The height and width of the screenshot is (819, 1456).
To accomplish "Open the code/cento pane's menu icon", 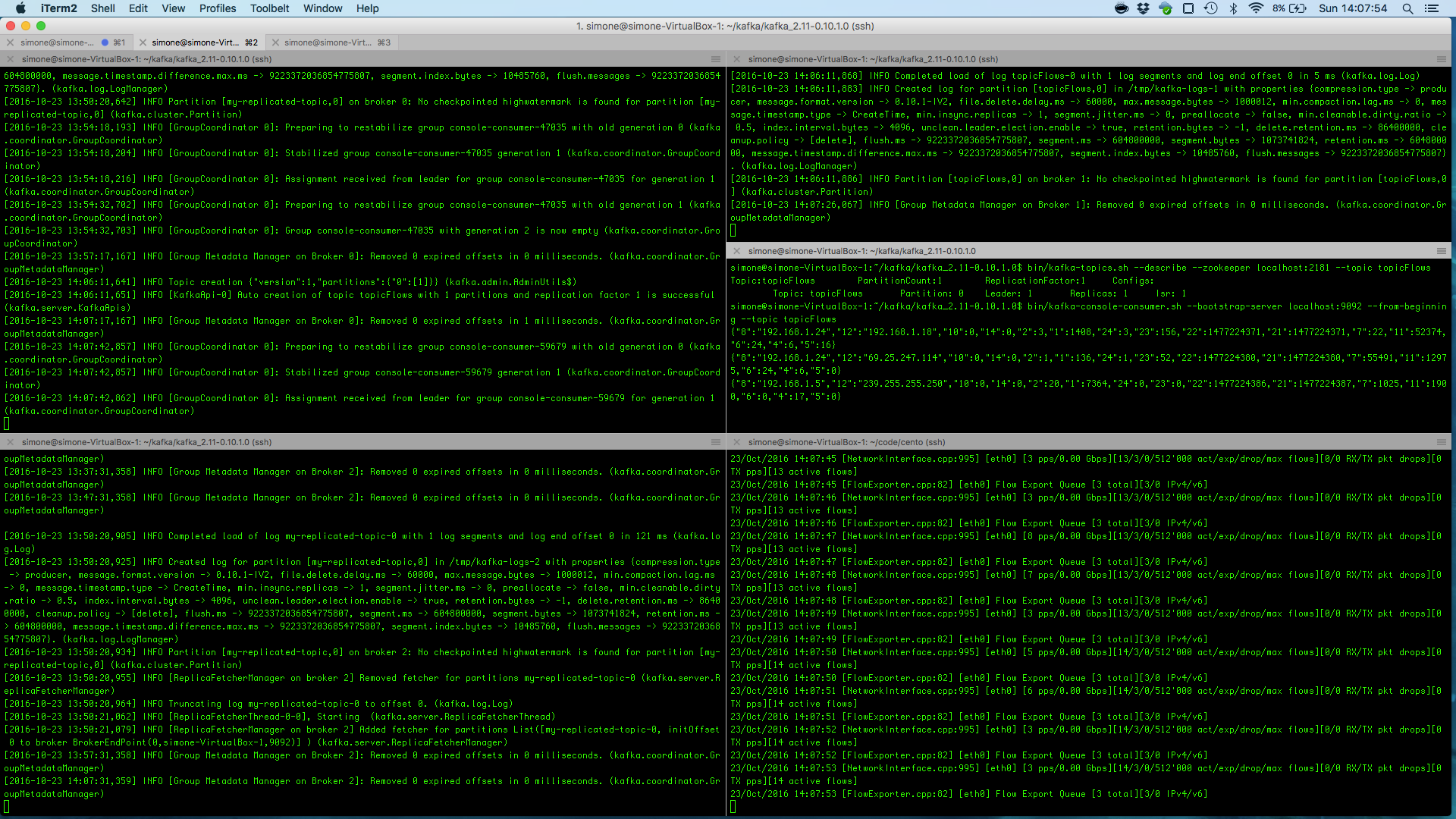I will click(x=1442, y=442).
